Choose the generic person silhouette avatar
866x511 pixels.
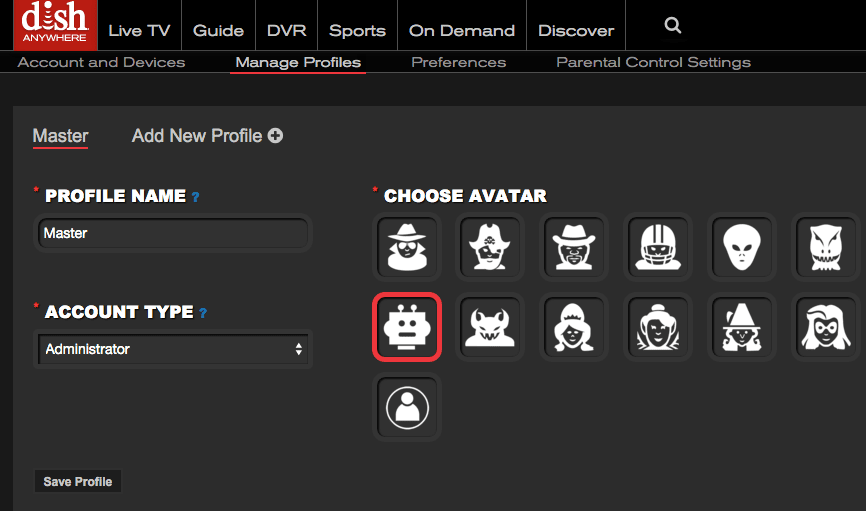(x=406, y=407)
